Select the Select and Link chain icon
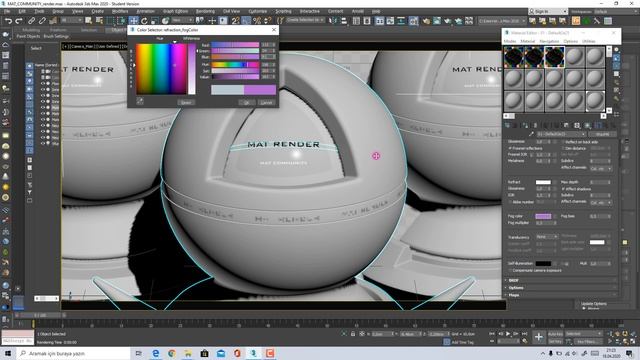 click(x=31, y=20)
